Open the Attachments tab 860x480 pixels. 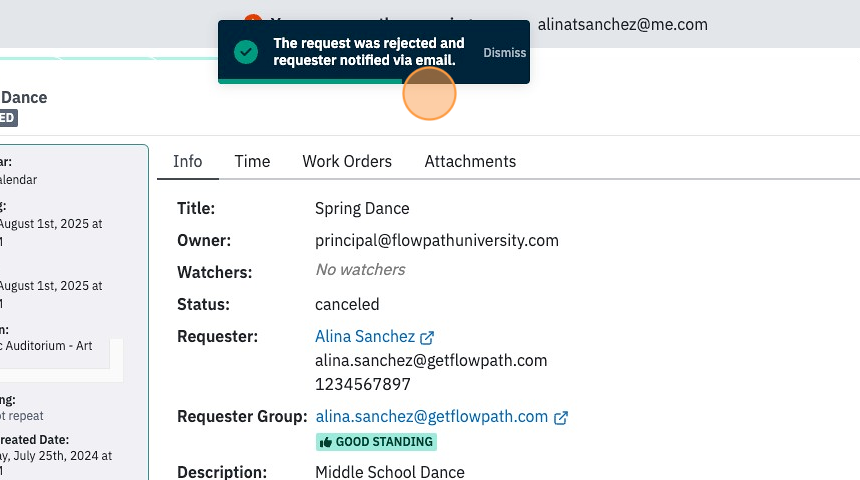pos(470,161)
